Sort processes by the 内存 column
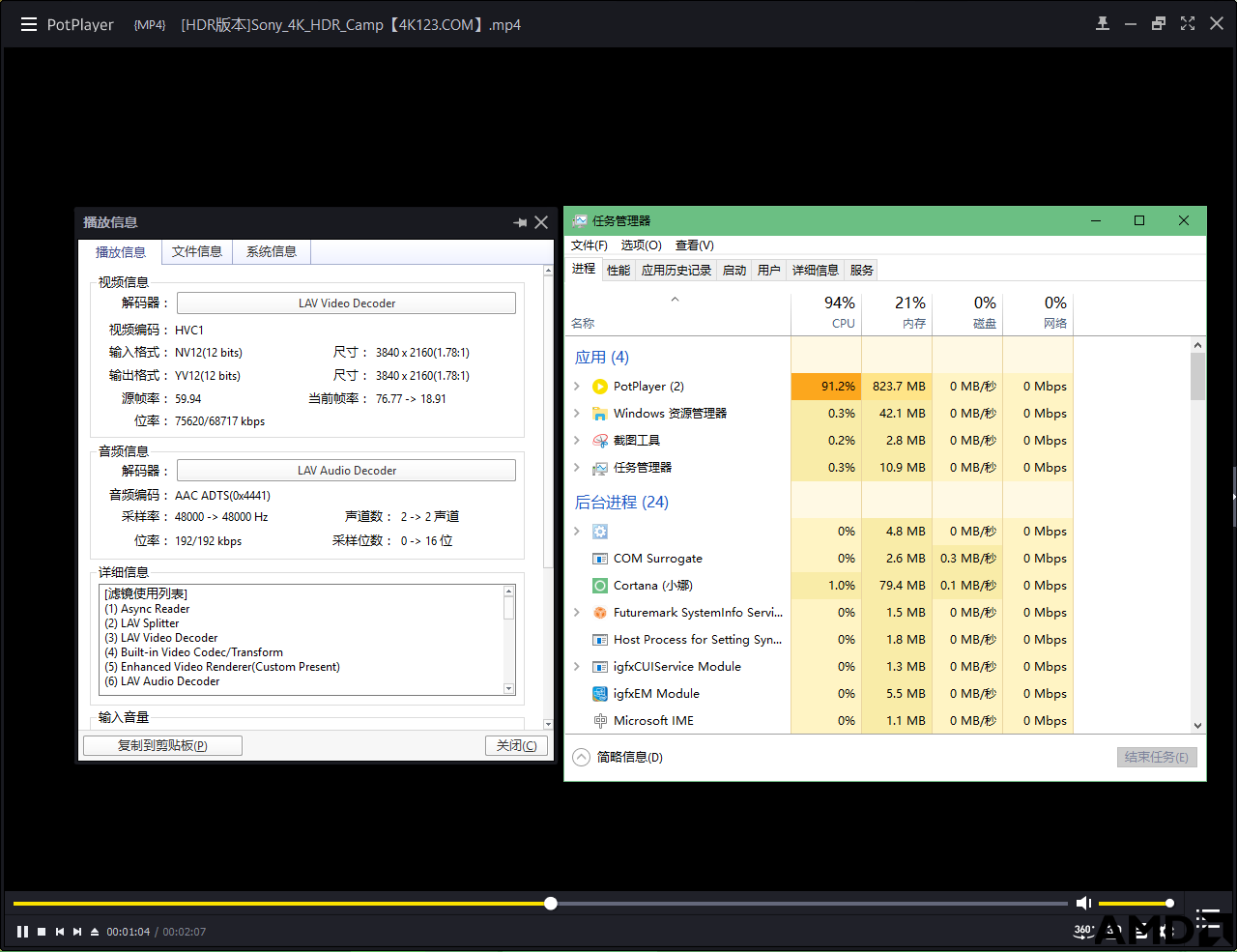Image resolution: width=1237 pixels, height=952 pixels. coord(897,312)
